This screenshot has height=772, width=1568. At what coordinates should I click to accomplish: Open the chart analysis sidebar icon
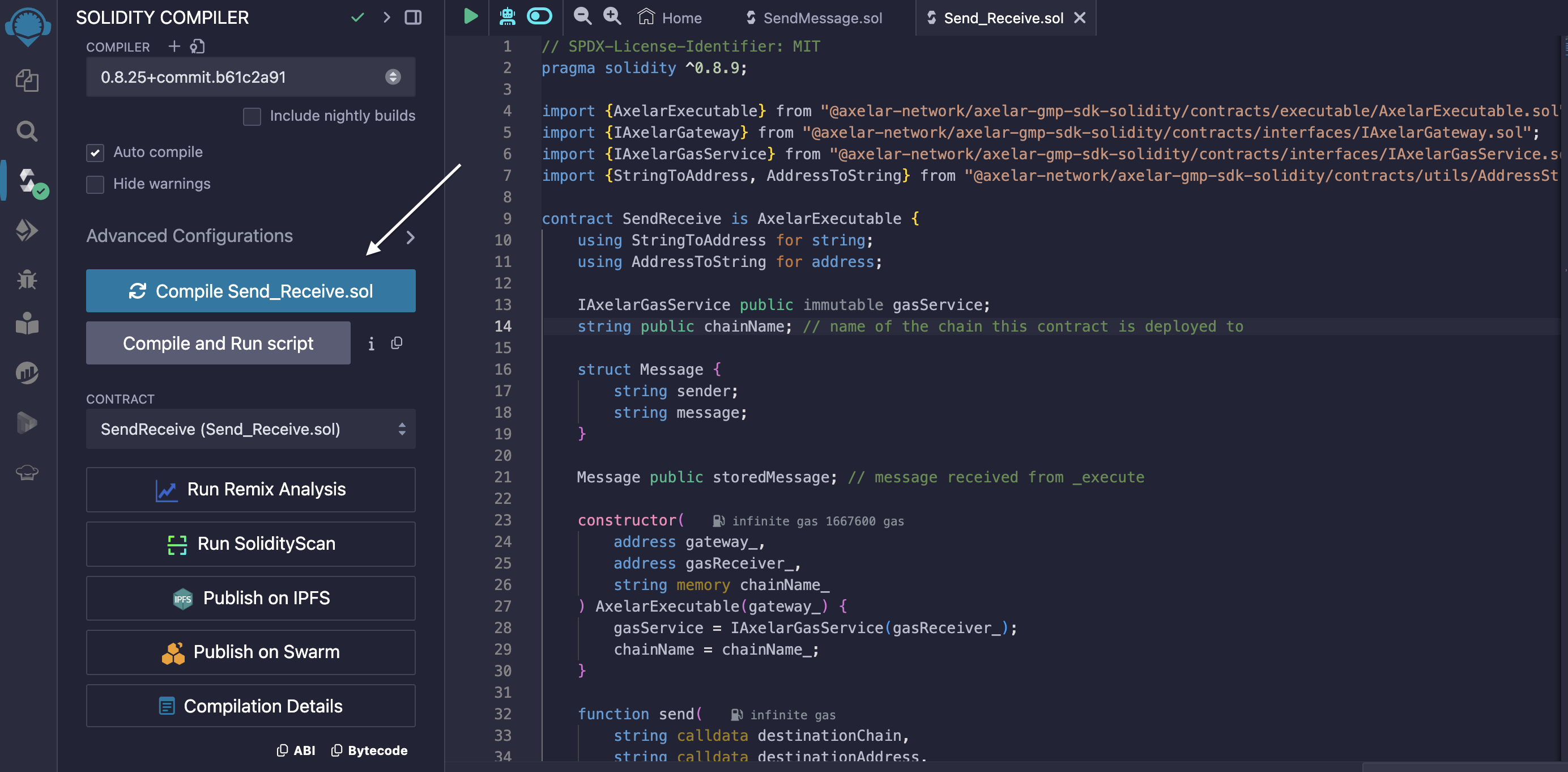tap(27, 372)
